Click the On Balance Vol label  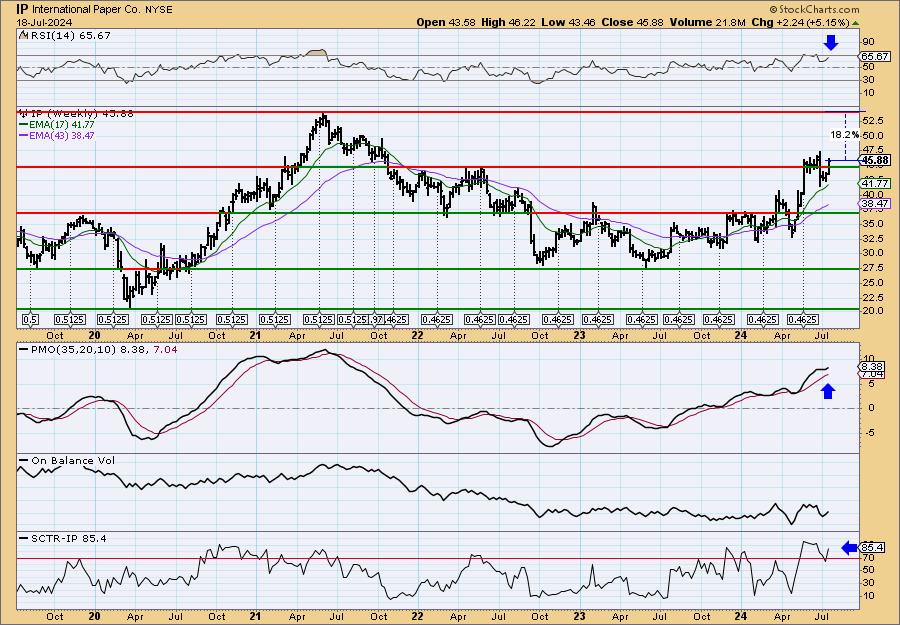[73, 460]
